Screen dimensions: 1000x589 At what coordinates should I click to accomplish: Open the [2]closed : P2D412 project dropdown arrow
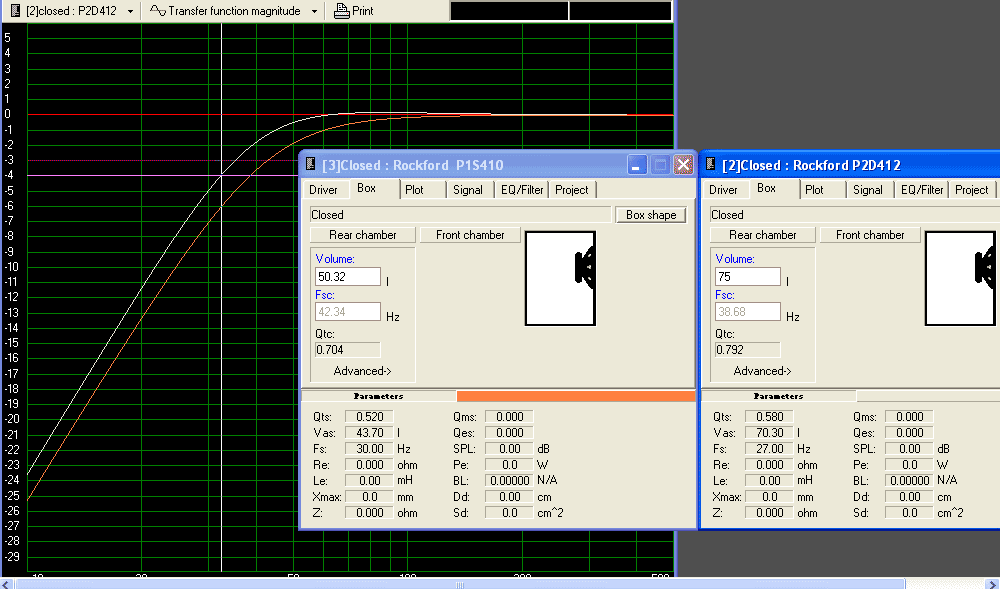130,11
